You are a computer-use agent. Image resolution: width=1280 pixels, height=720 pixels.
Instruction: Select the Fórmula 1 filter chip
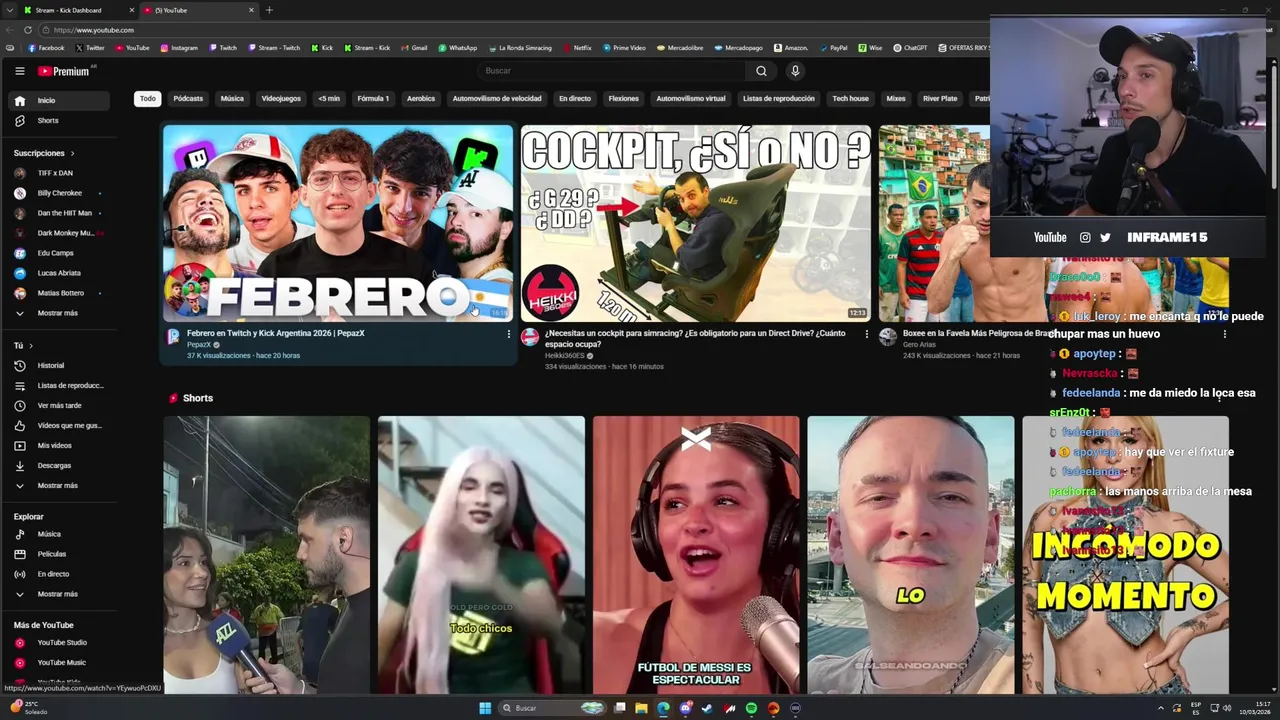[373, 99]
